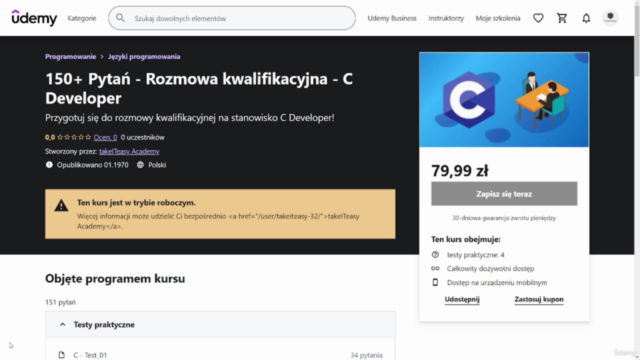Click the warning triangle icon in banner
The image size is (640, 360).
pos(61,205)
